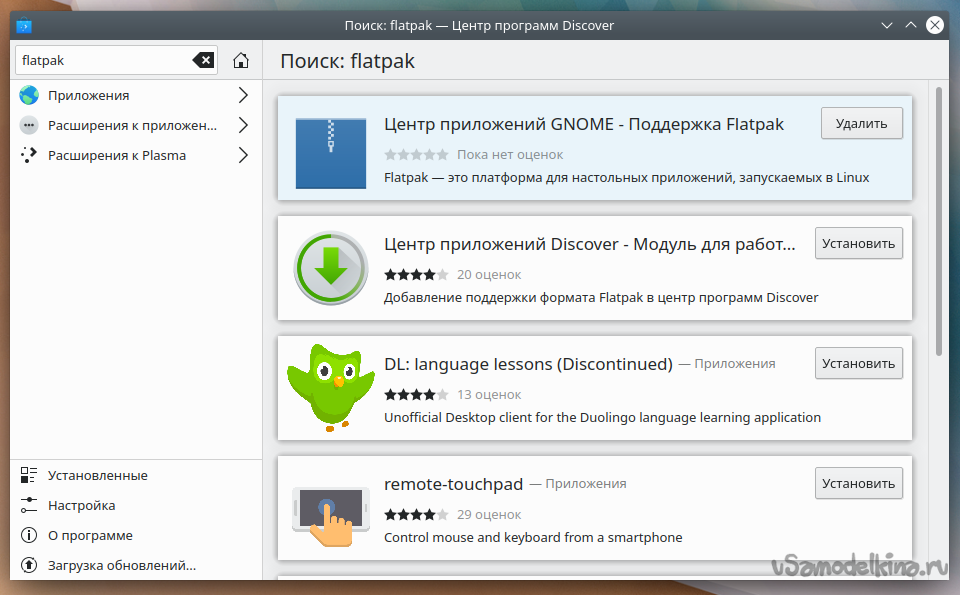The width and height of the screenshot is (960, 595).
Task: Click the Unofficial Desktop client description
Action: point(602,417)
